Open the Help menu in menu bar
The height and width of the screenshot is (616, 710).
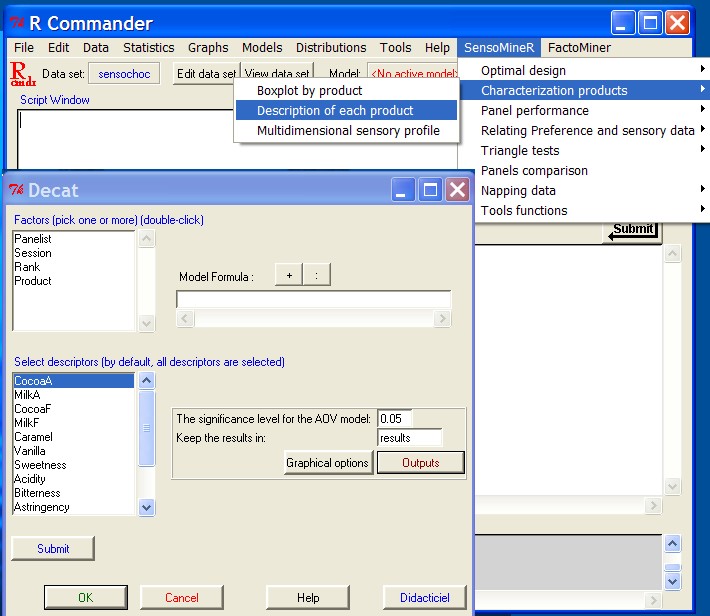click(x=437, y=48)
